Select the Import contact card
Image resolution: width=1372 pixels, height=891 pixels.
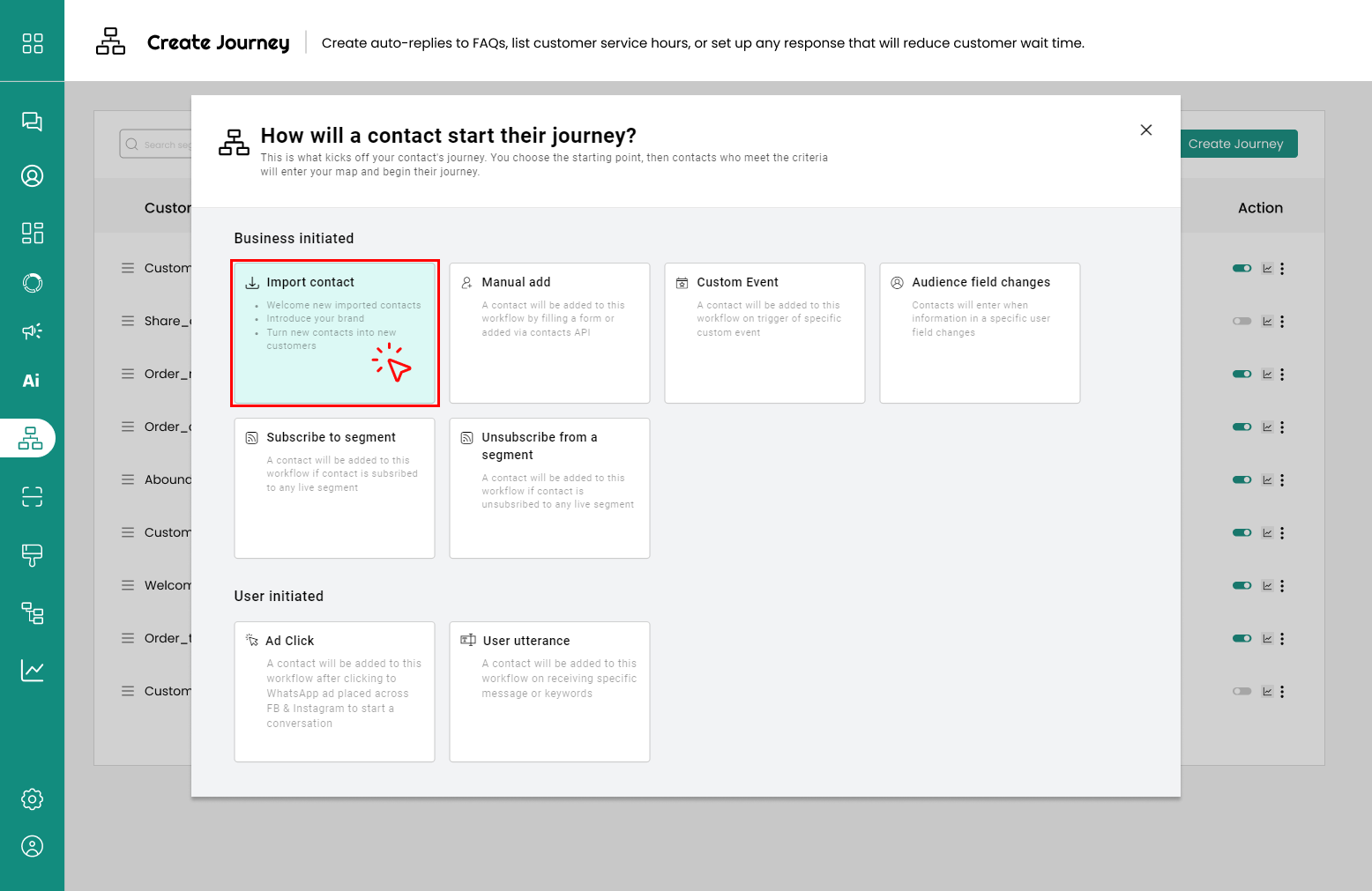coord(335,333)
